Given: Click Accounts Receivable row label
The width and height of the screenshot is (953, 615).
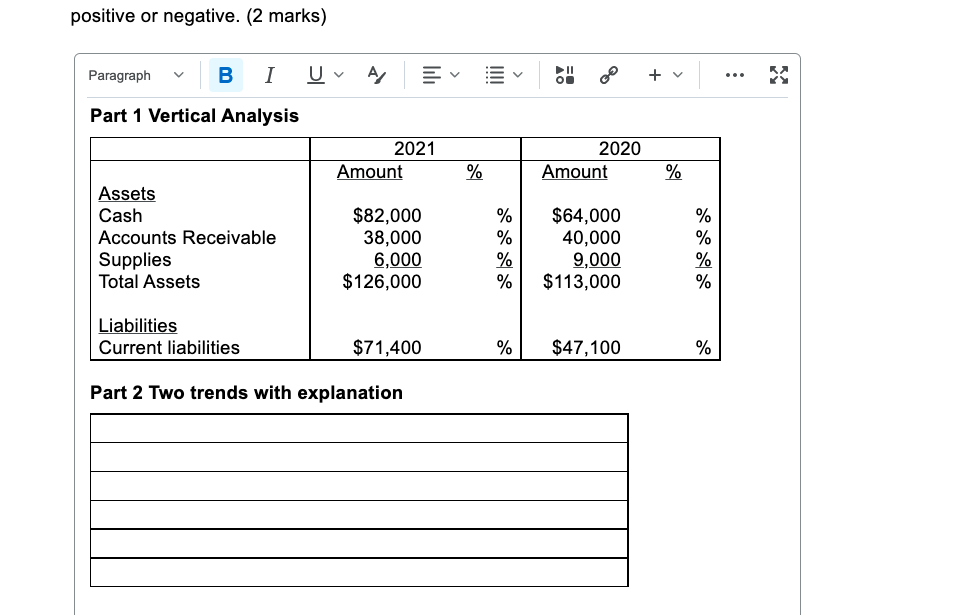Looking at the screenshot, I should point(187,238).
